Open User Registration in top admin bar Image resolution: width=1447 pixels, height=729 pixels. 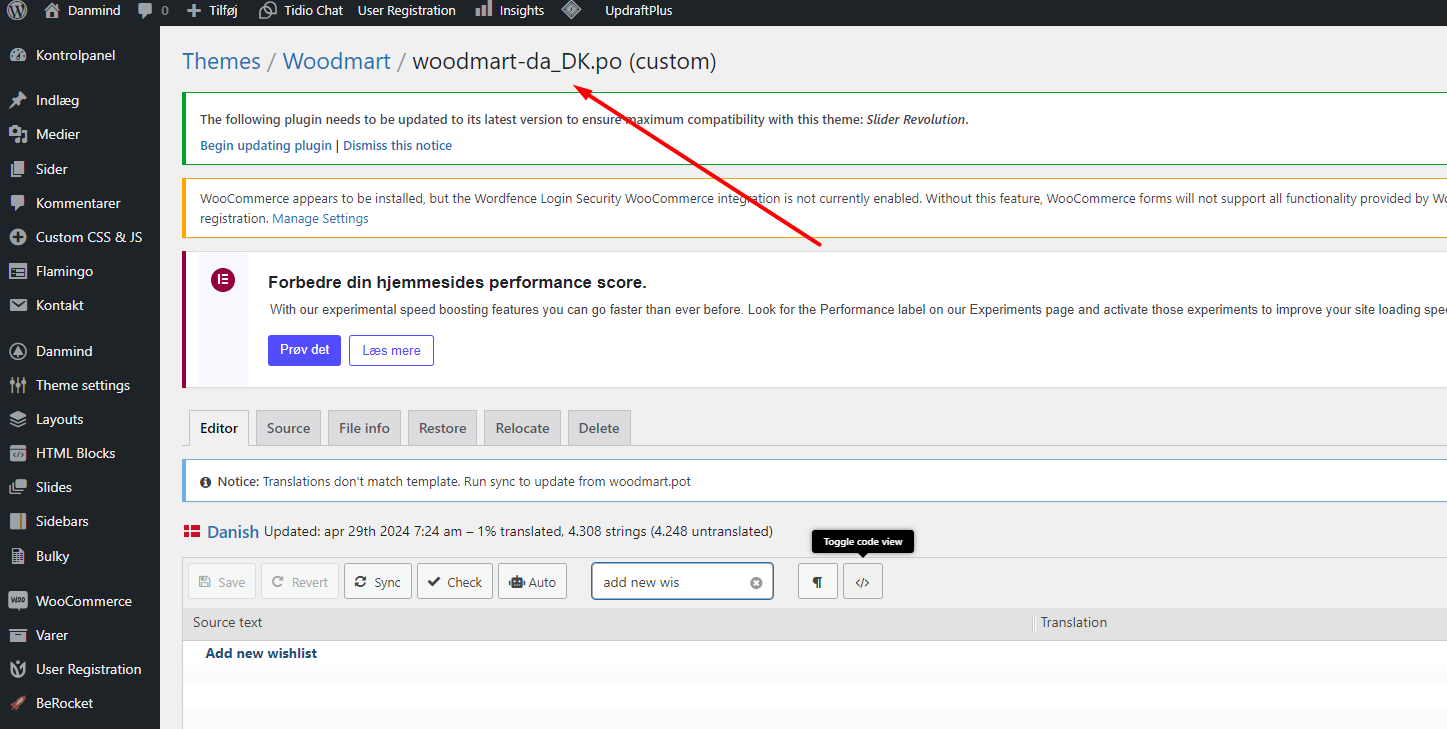click(407, 11)
